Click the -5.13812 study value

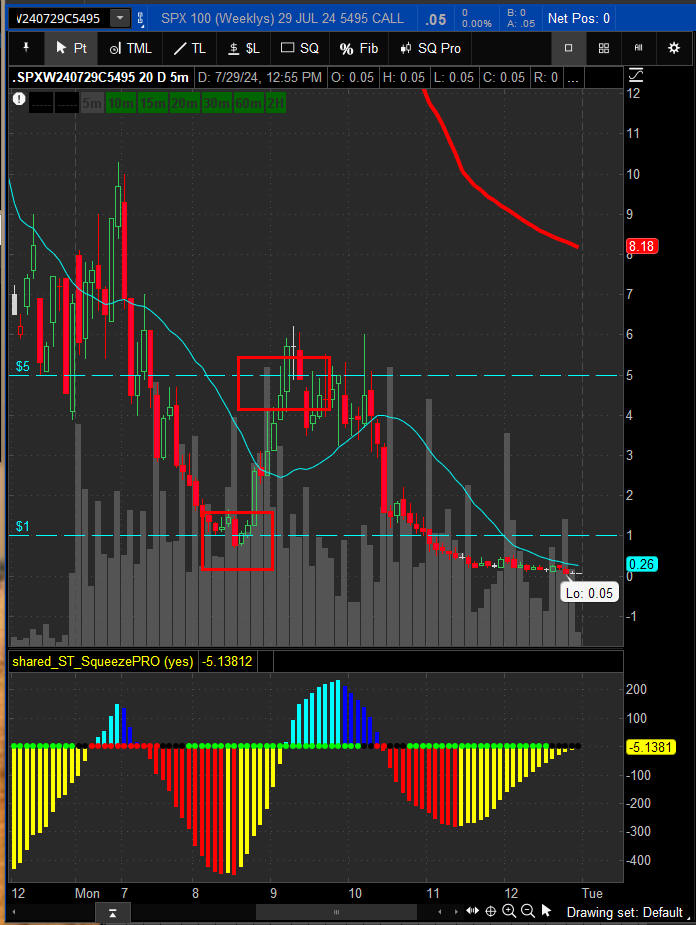click(227, 661)
